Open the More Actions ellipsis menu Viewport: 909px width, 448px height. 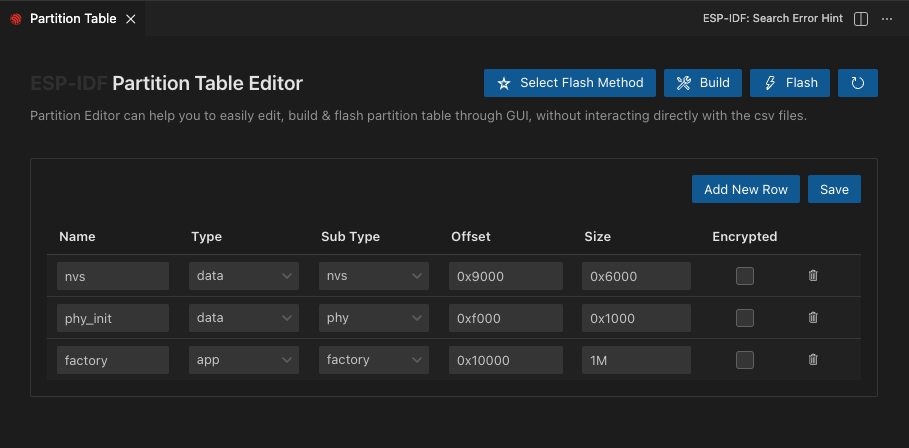click(886, 19)
